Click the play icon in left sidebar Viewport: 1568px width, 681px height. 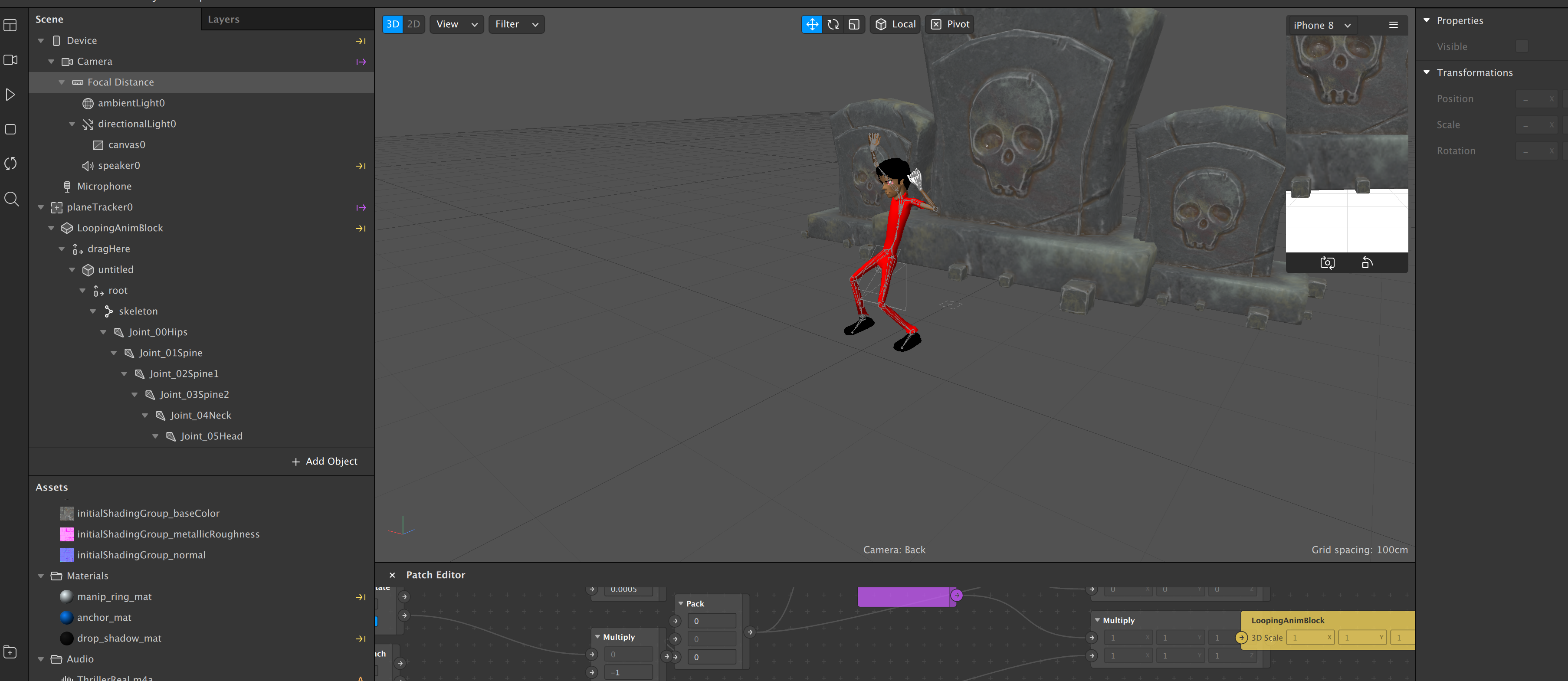(x=10, y=95)
